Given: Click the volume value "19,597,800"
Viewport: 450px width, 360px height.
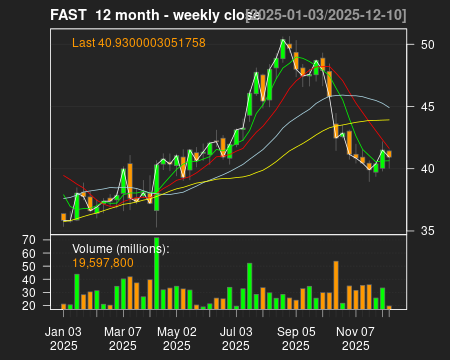Looking at the screenshot, I should click(103, 263).
